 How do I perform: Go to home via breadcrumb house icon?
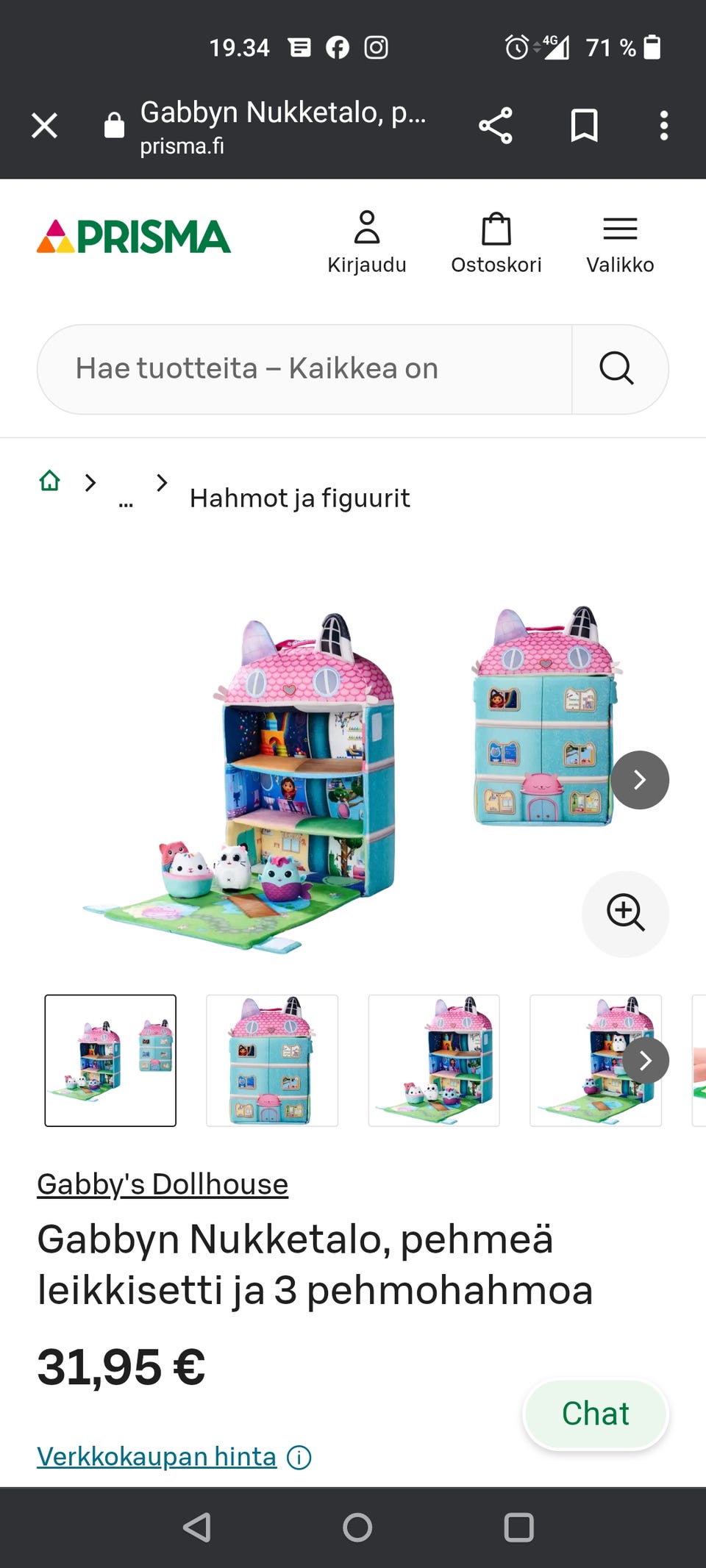point(50,481)
